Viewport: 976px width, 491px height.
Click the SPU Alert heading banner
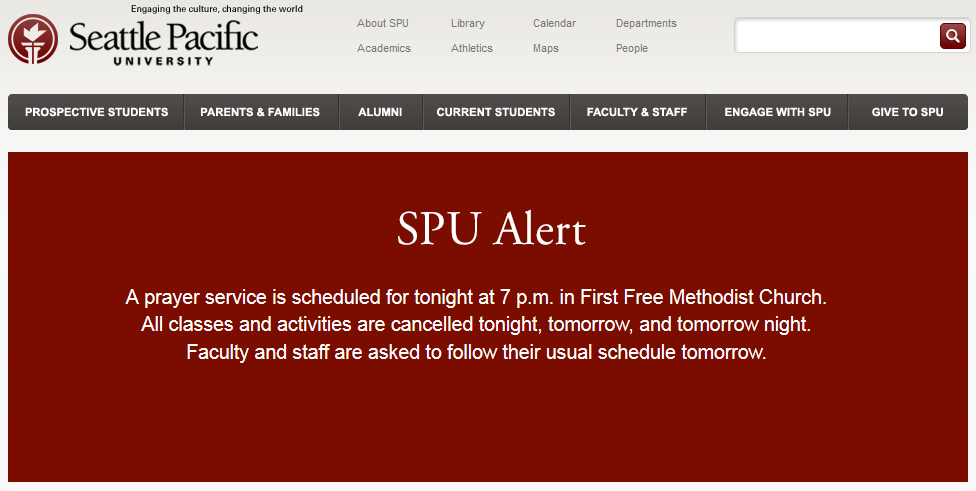pos(491,229)
